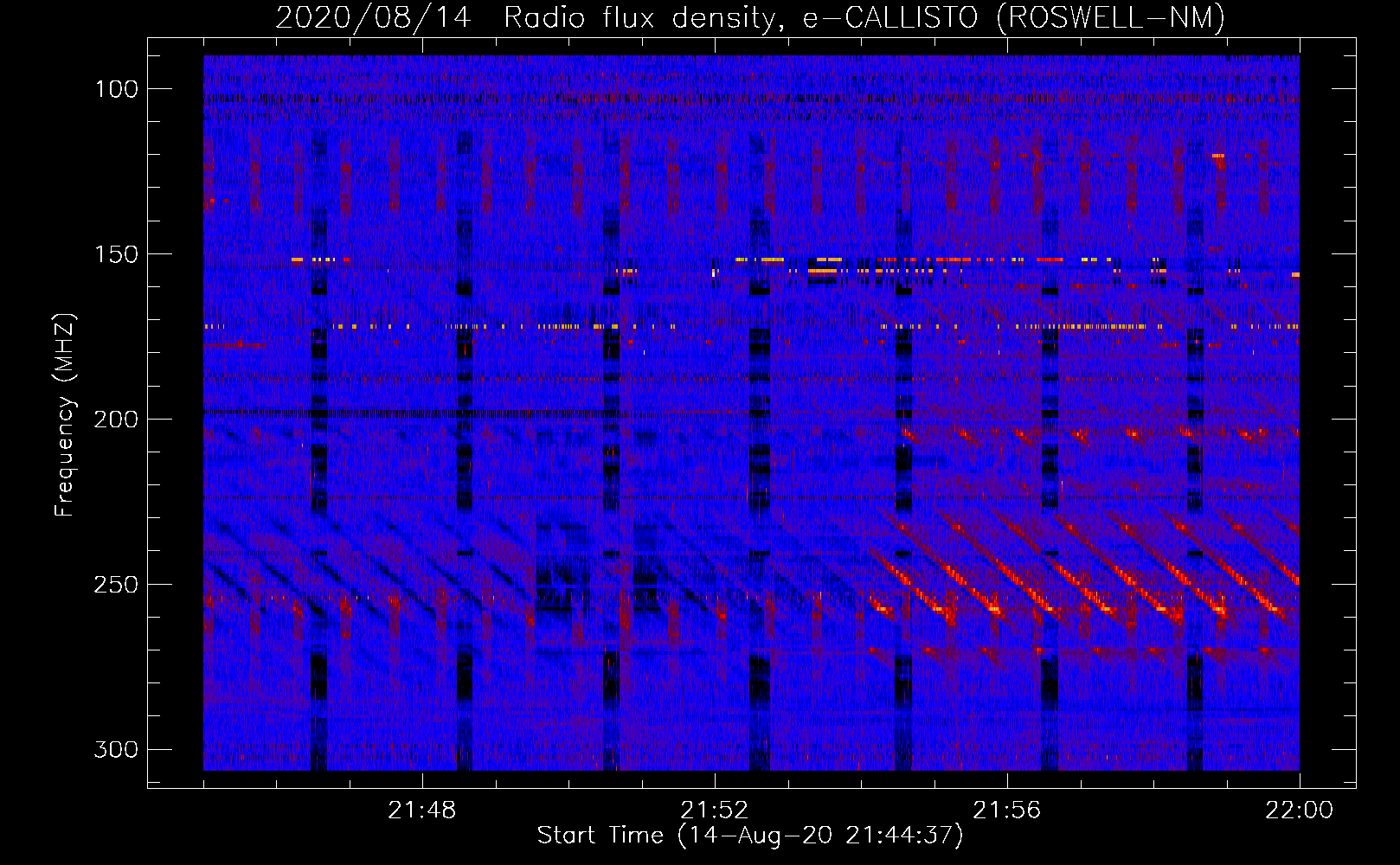Click the 100 frequency tick label
Viewport: 1400px width, 865px height.
click(x=116, y=89)
